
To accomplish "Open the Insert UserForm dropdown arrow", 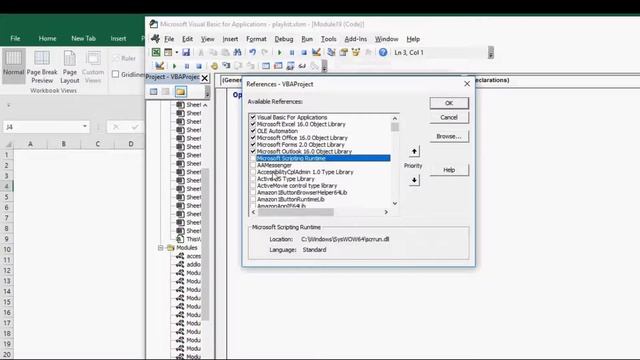I will pos(177,52).
